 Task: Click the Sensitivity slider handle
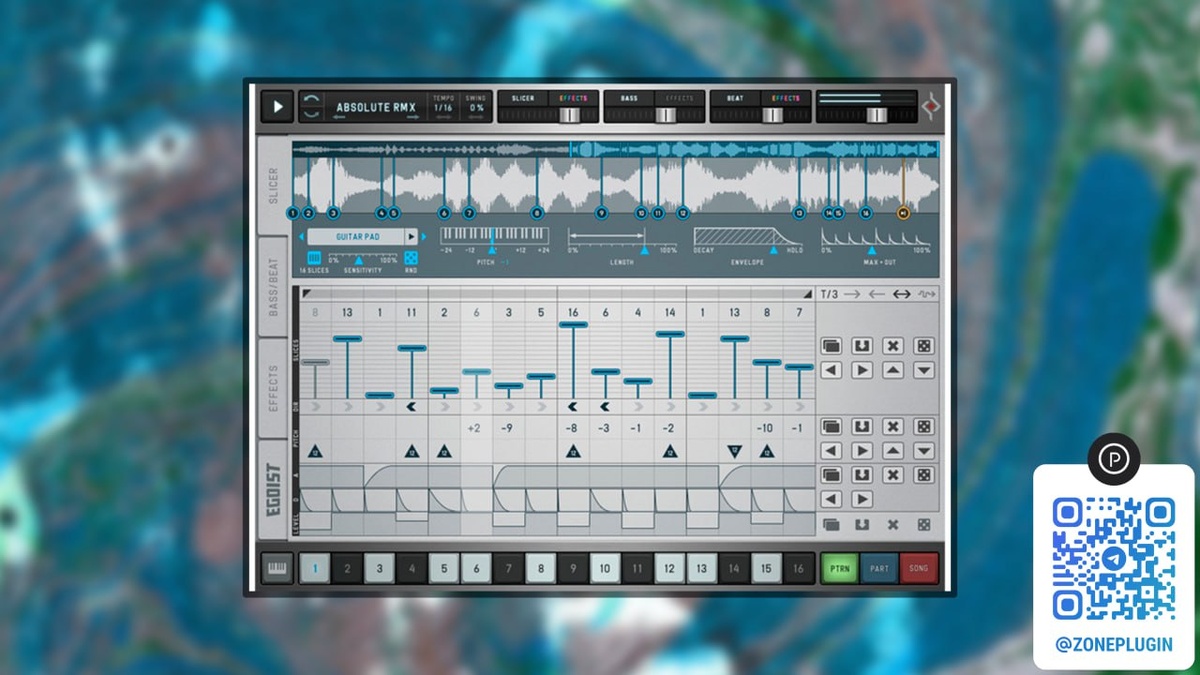coord(359,260)
